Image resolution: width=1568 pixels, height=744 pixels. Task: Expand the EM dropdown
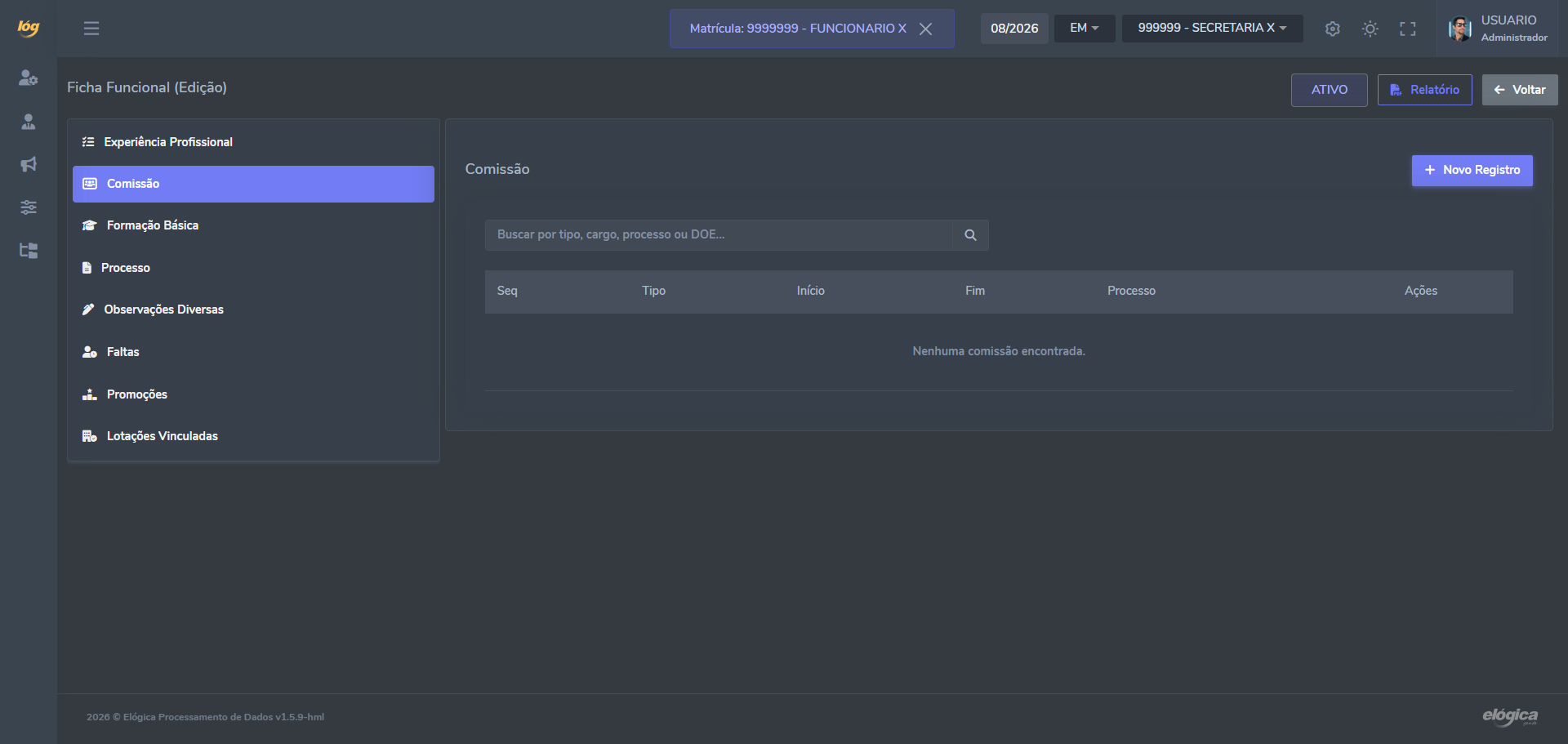pyautogui.click(x=1085, y=28)
